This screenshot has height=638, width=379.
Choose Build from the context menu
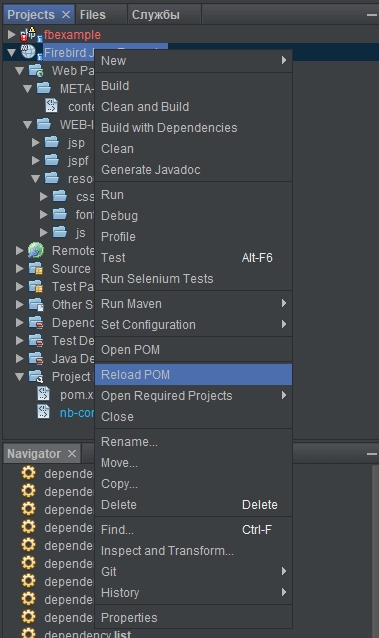tap(193, 86)
